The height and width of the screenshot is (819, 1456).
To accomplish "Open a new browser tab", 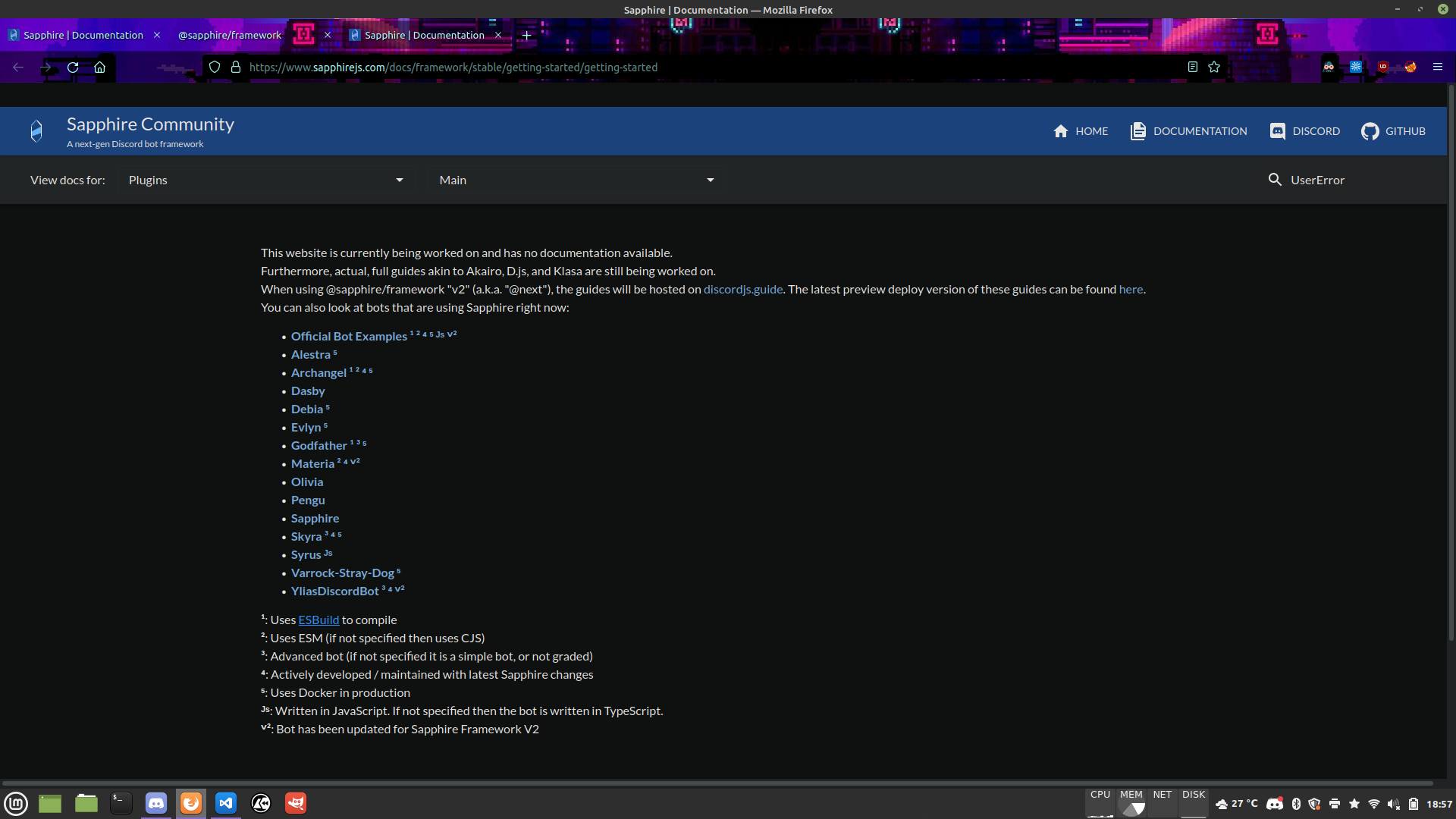I will [526, 36].
